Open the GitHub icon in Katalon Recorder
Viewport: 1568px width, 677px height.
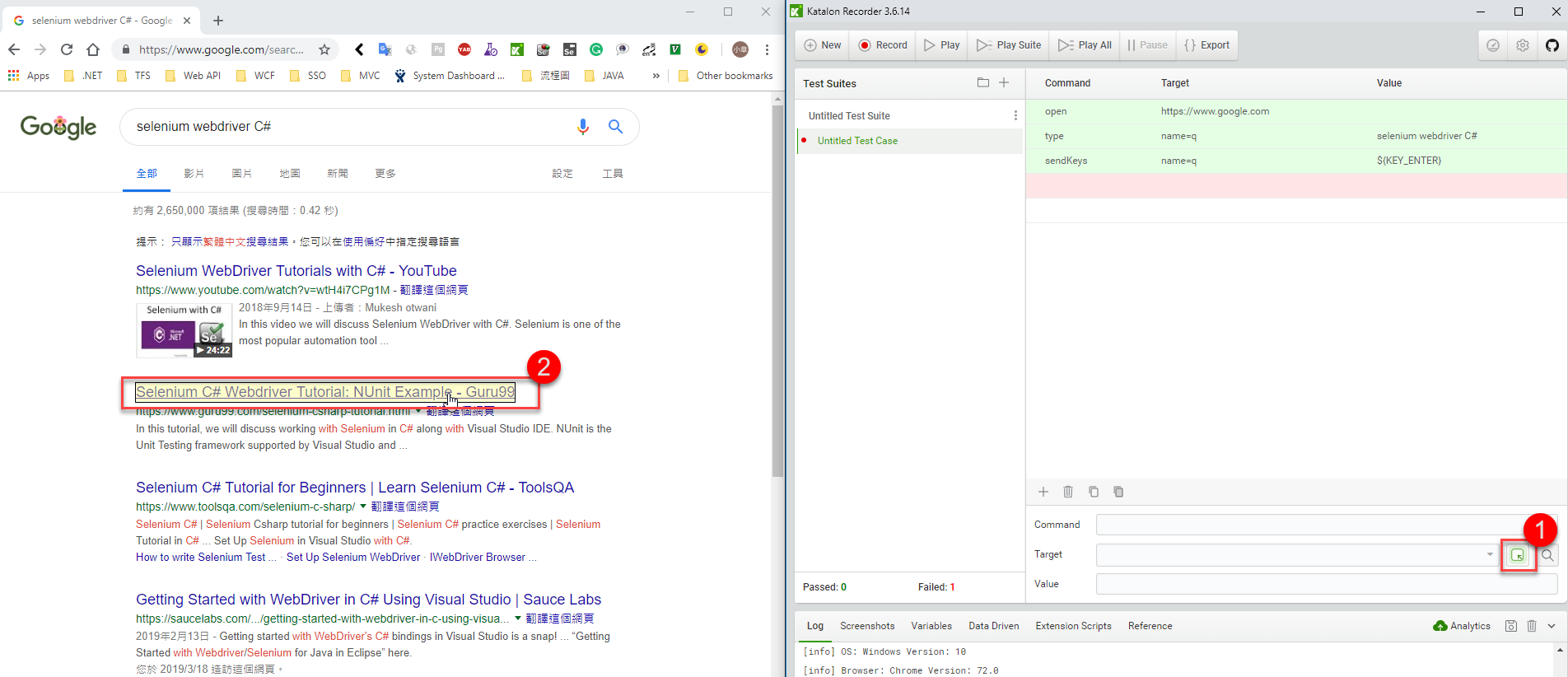pos(1552,45)
